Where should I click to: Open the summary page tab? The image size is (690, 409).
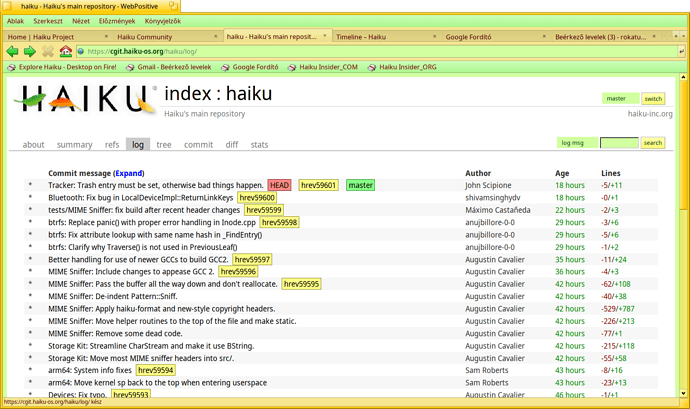coord(74,144)
